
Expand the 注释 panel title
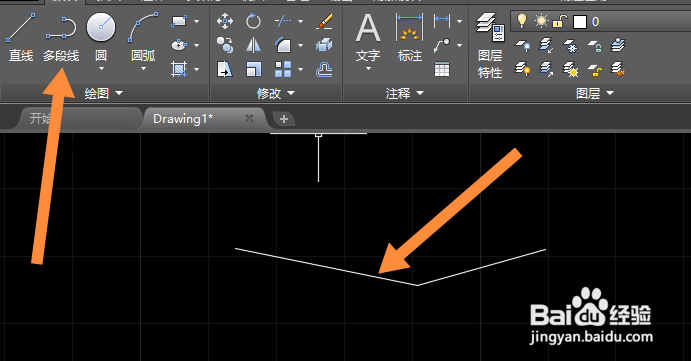(405, 93)
